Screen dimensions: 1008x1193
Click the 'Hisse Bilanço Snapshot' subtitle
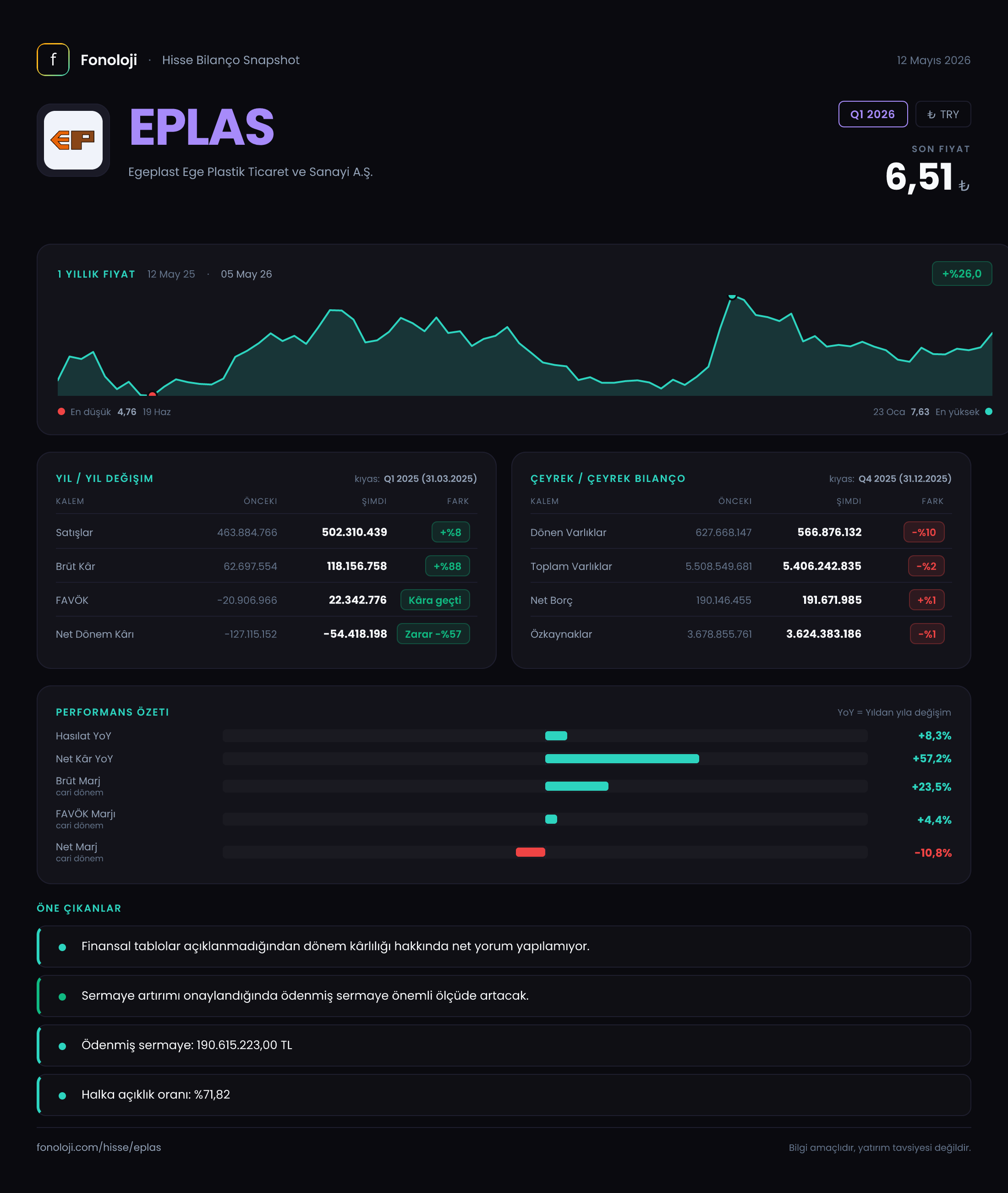231,60
